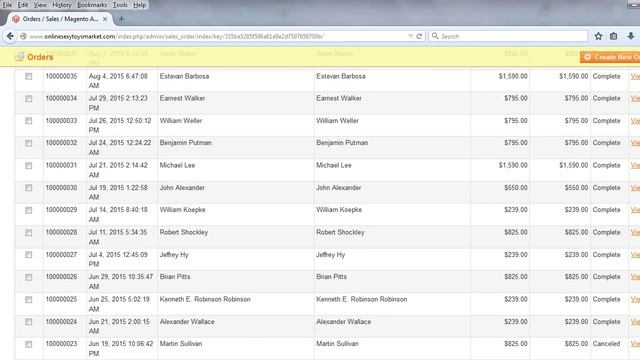Bookmark this page with the star icon
Image resolution: width=640 pixels, height=360 pixels.
coord(598,36)
